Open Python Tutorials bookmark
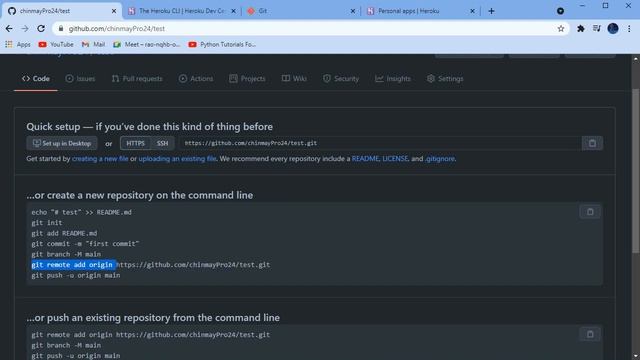Image resolution: width=640 pixels, height=360 pixels. pyautogui.click(x=222, y=44)
